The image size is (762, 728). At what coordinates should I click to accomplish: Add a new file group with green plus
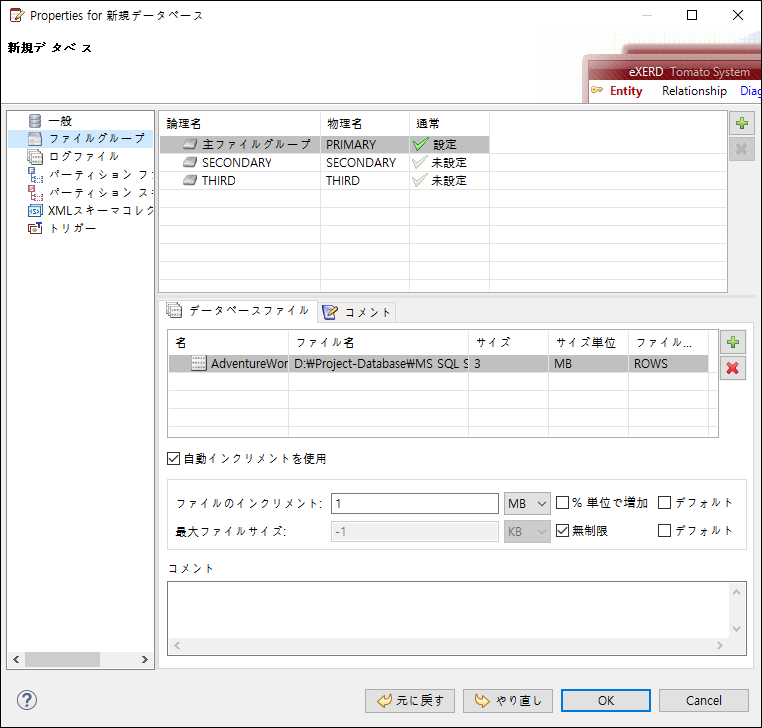pyautogui.click(x=742, y=123)
